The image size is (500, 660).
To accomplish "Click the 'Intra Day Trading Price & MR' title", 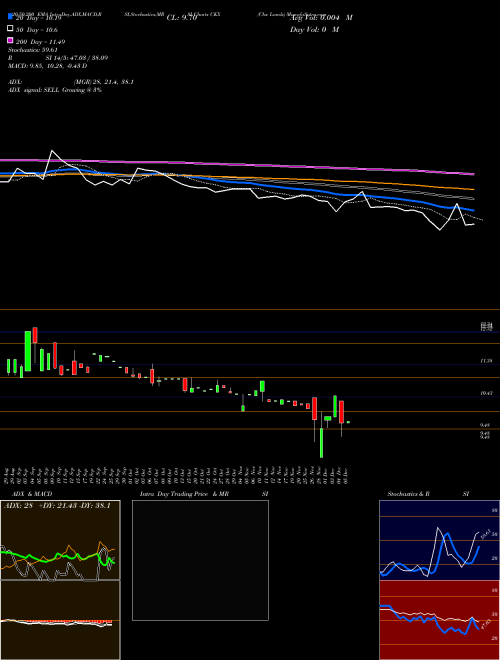I will [184, 494].
